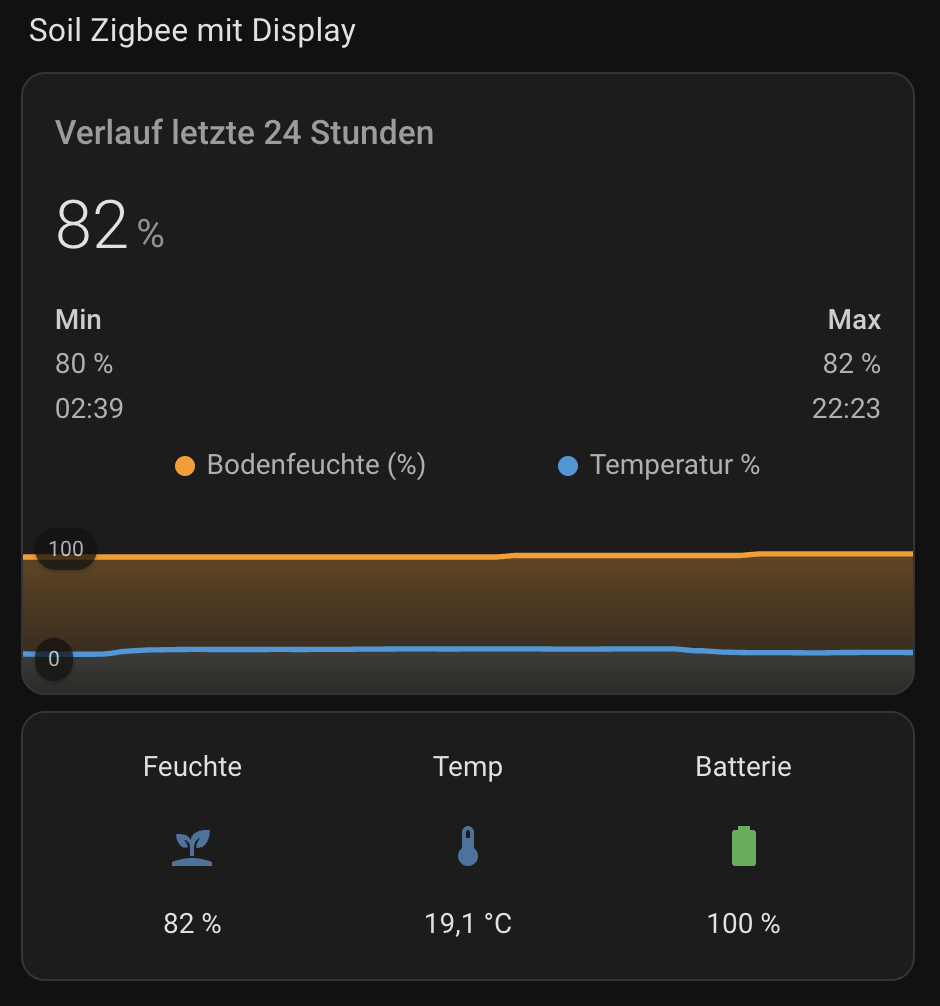
Task: Click the large 82 % current value
Action: click(x=109, y=226)
